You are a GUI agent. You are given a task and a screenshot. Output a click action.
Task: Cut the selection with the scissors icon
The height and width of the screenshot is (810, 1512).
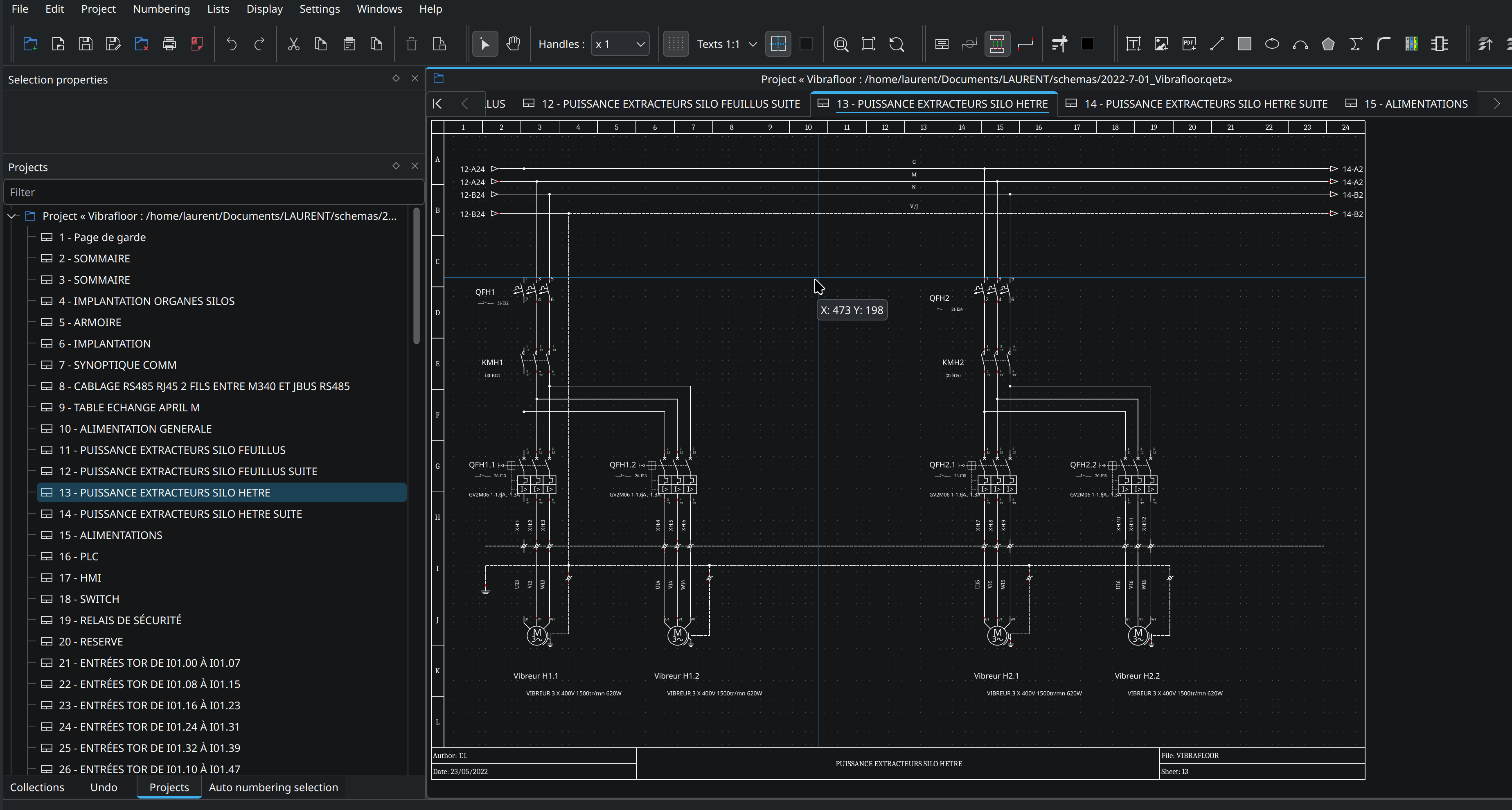[x=293, y=44]
